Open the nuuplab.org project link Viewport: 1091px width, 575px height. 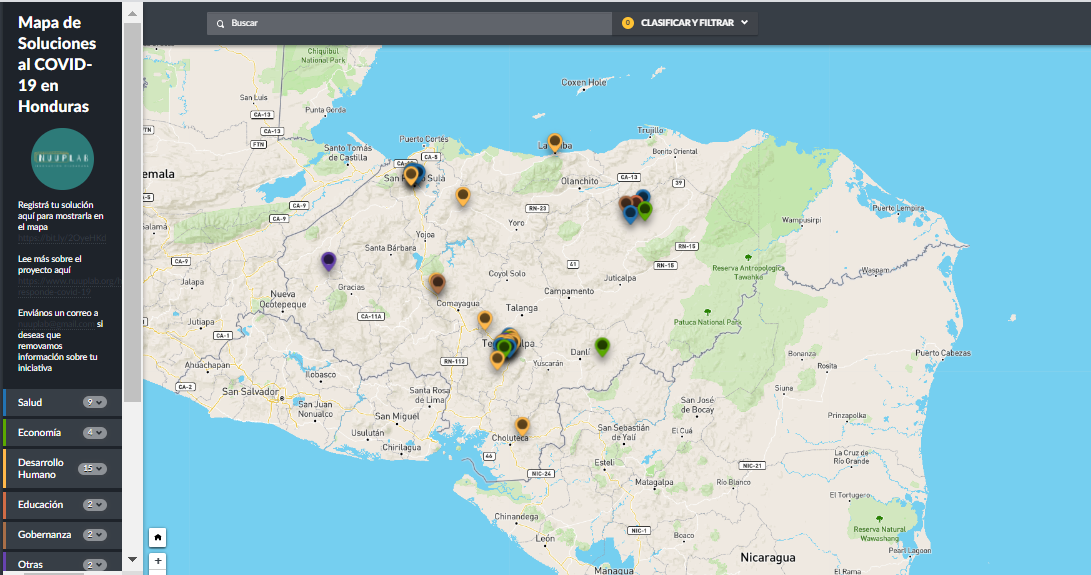(x=69, y=286)
